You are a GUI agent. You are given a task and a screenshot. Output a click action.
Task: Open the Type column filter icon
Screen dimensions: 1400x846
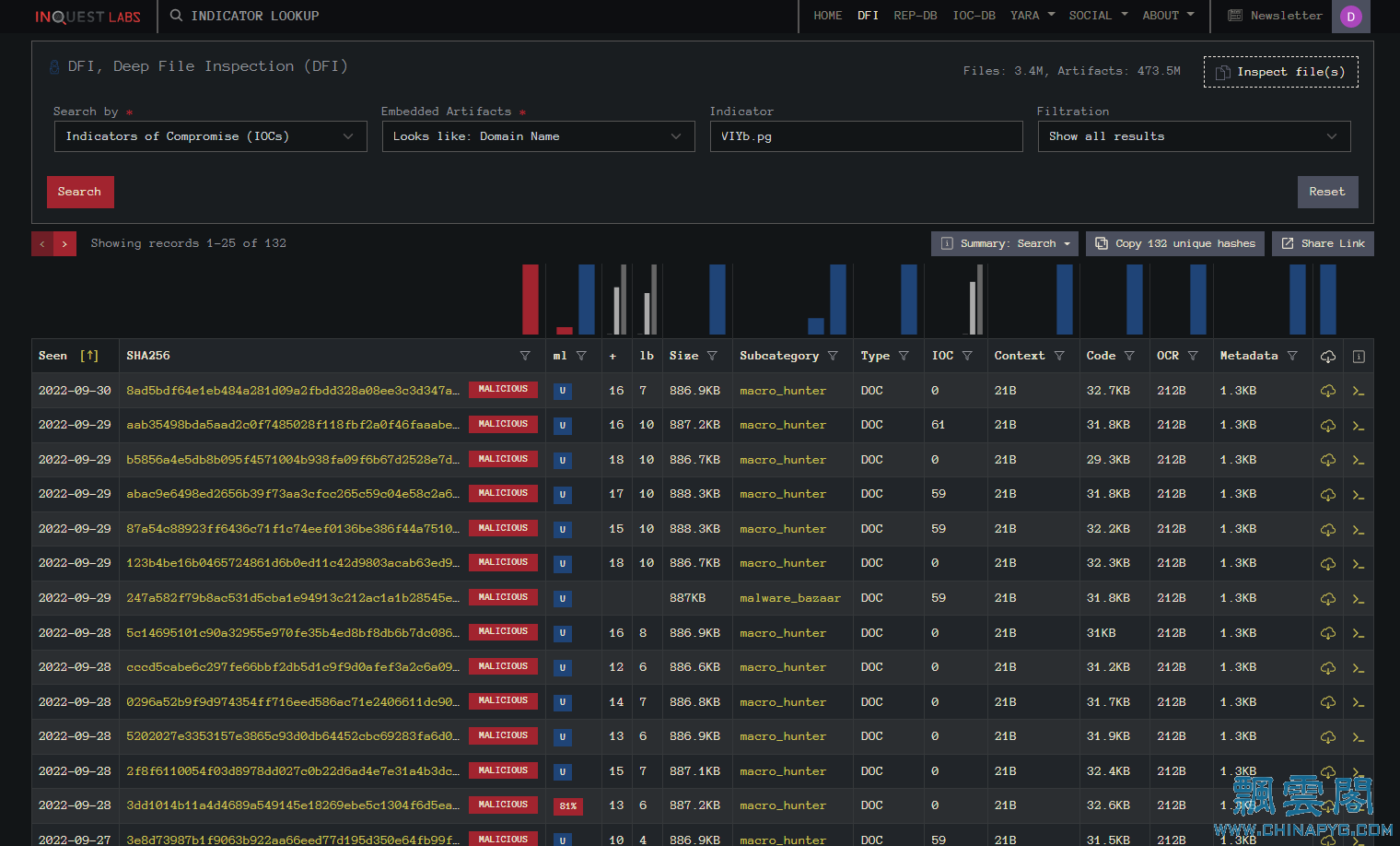coord(904,356)
